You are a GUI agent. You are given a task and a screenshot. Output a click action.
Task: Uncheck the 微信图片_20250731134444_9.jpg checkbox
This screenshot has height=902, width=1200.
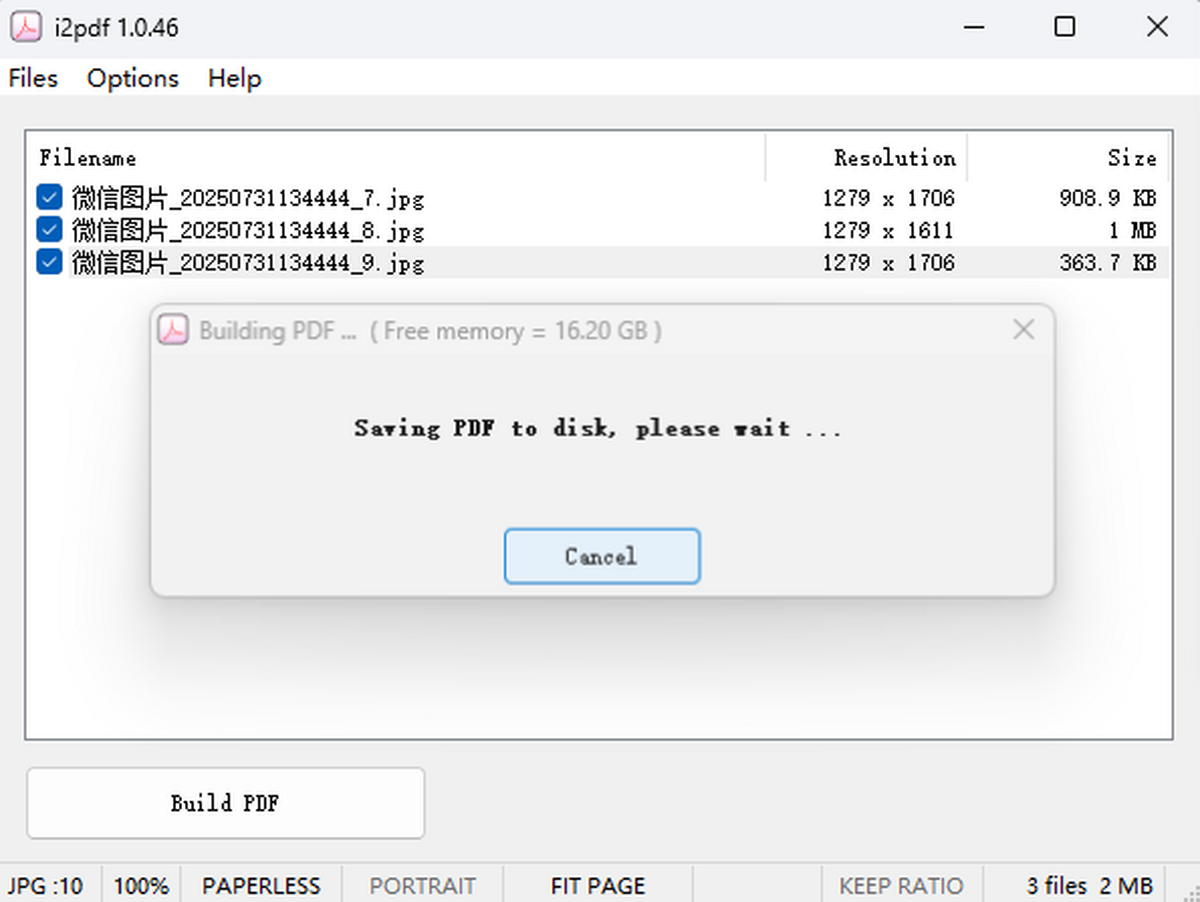pyautogui.click(x=49, y=261)
